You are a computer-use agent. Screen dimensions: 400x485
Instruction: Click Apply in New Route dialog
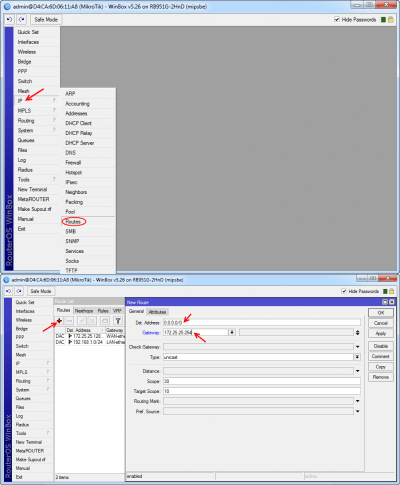[381, 333]
